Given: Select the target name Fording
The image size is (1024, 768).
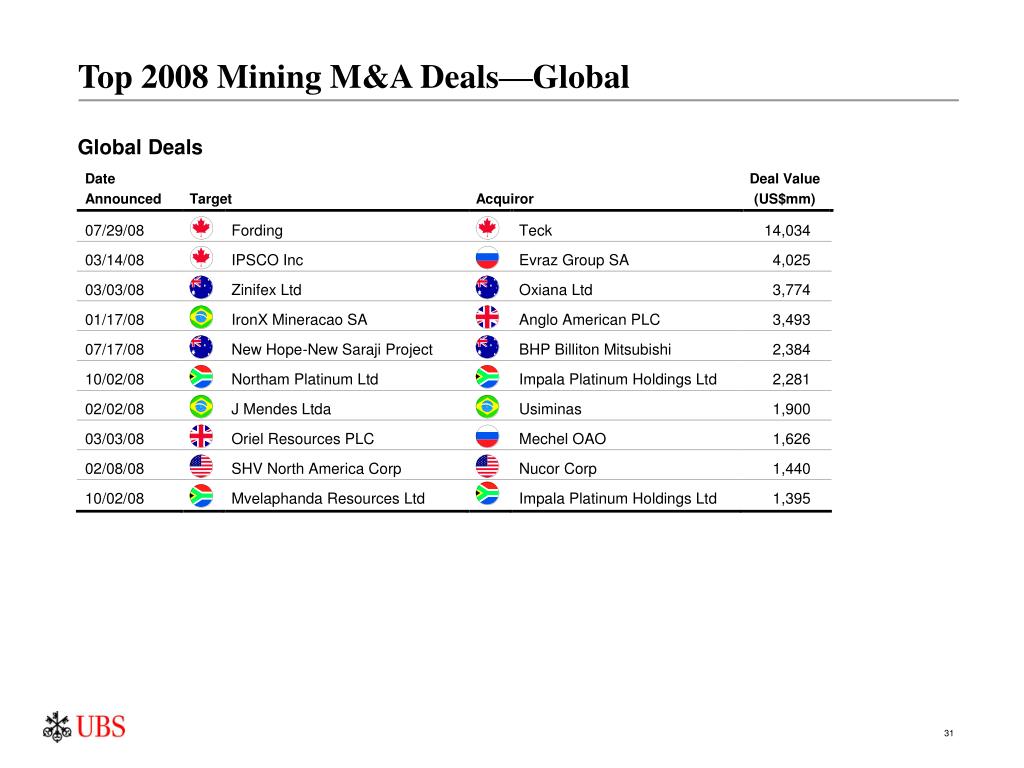Looking at the screenshot, I should coord(257,231).
